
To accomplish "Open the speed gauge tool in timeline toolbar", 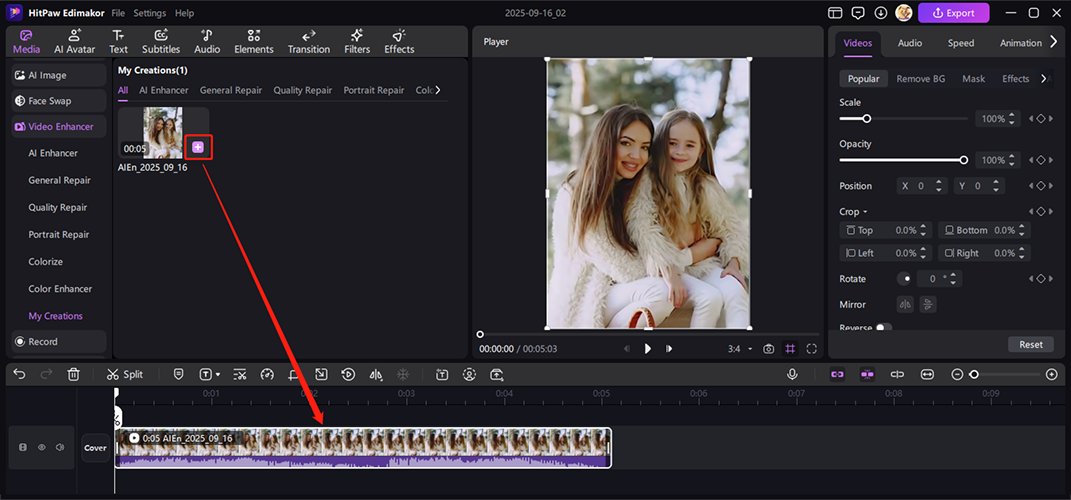I will tap(267, 374).
